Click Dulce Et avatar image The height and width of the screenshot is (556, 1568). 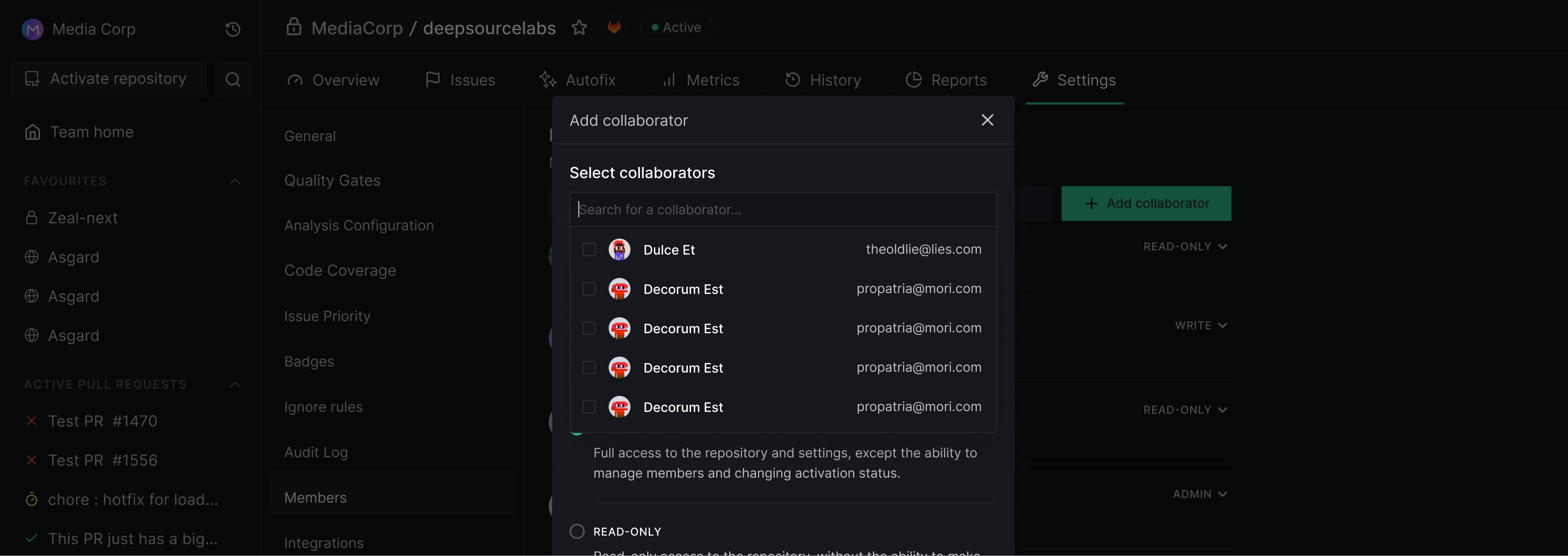(x=620, y=250)
